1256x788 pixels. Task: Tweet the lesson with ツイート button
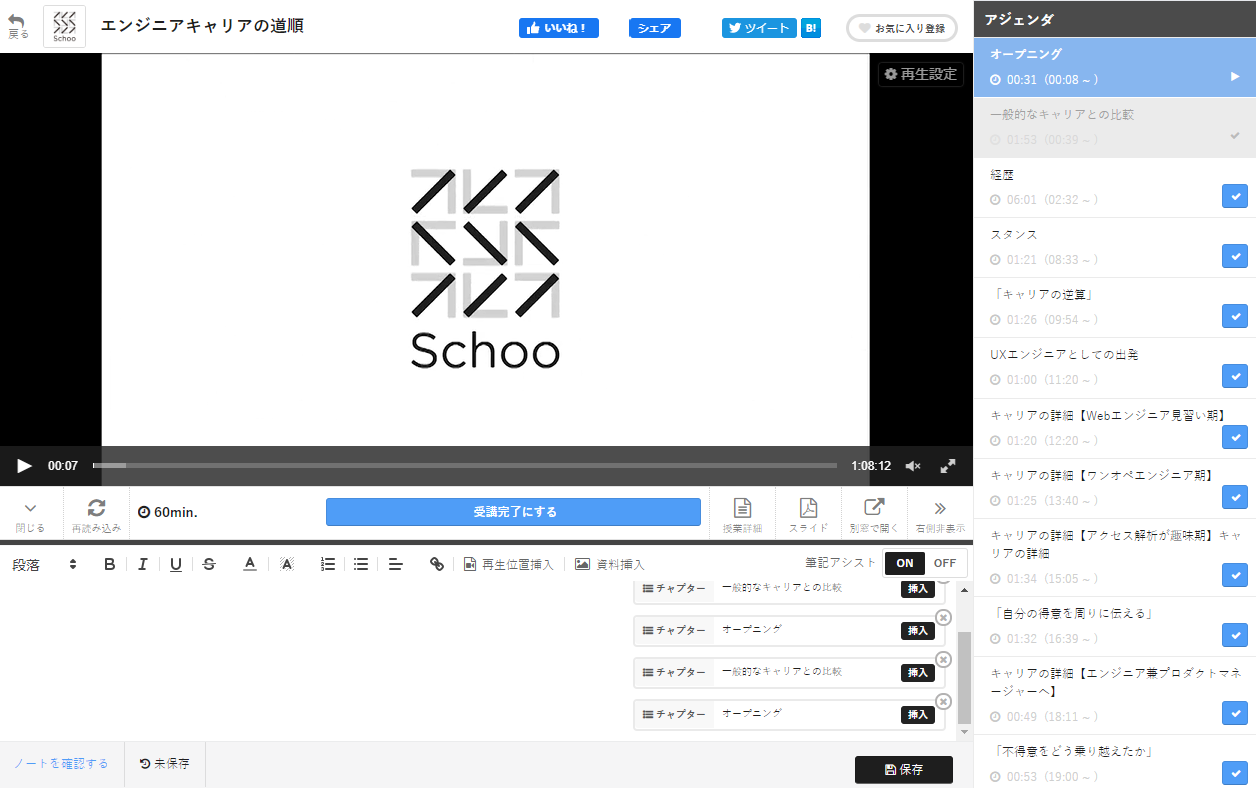click(x=759, y=28)
